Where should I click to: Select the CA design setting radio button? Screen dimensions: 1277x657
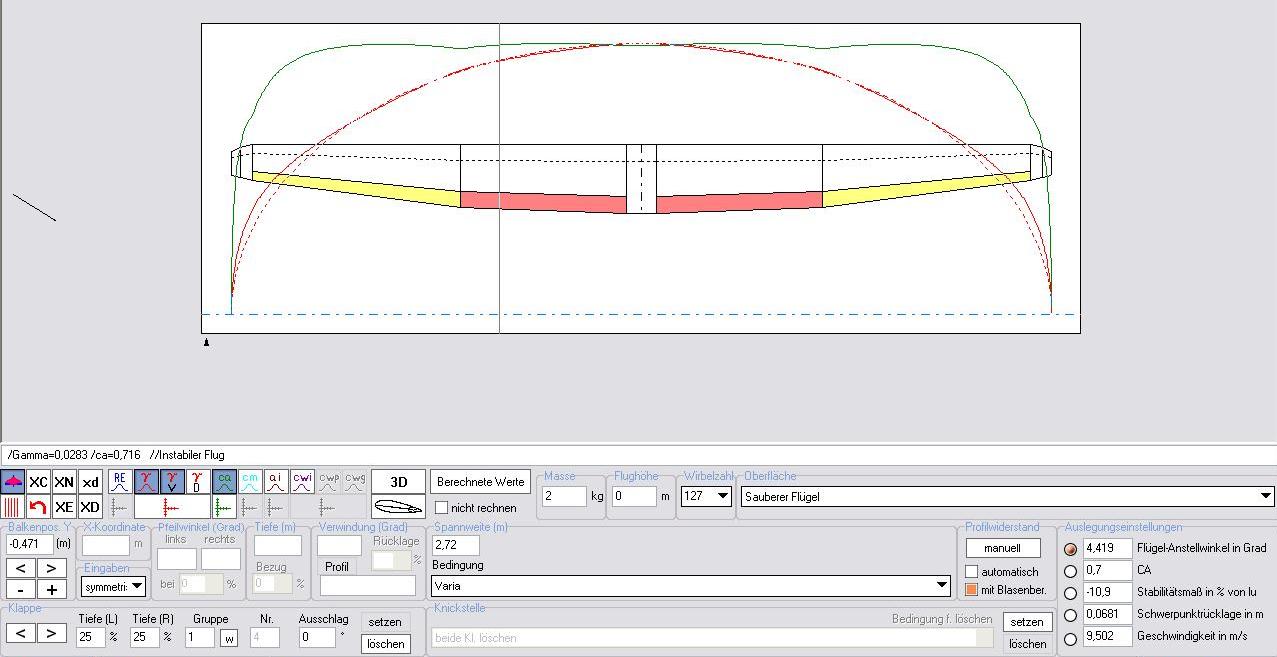point(1071,571)
